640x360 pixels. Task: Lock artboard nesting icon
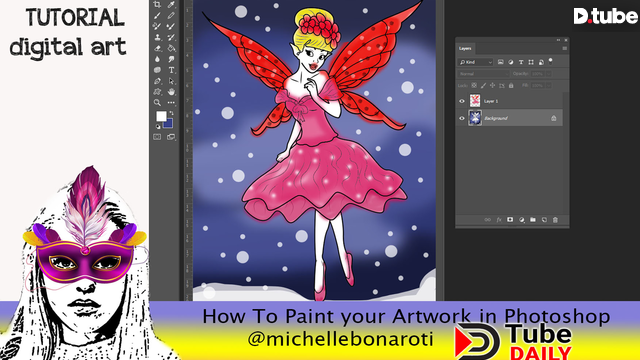tap(502, 85)
